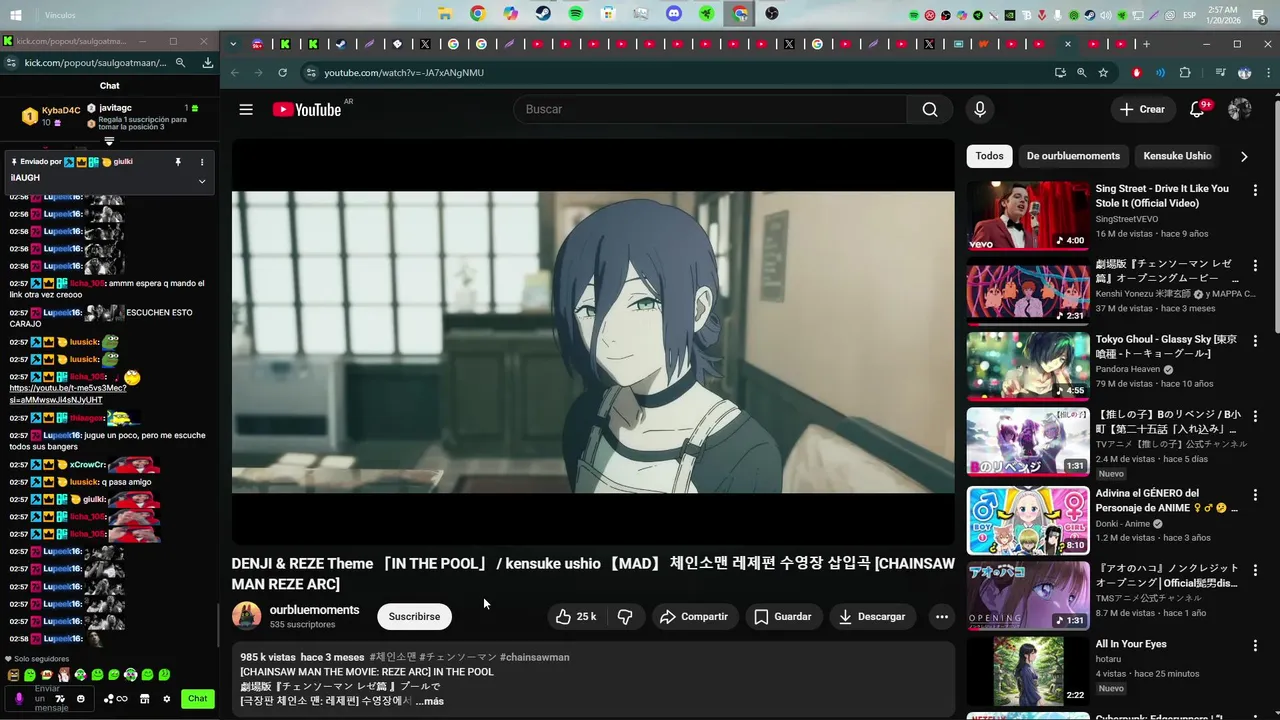Screen dimensions: 1280x720
Task: Open the Kick chat settings gear
Action: (167, 699)
